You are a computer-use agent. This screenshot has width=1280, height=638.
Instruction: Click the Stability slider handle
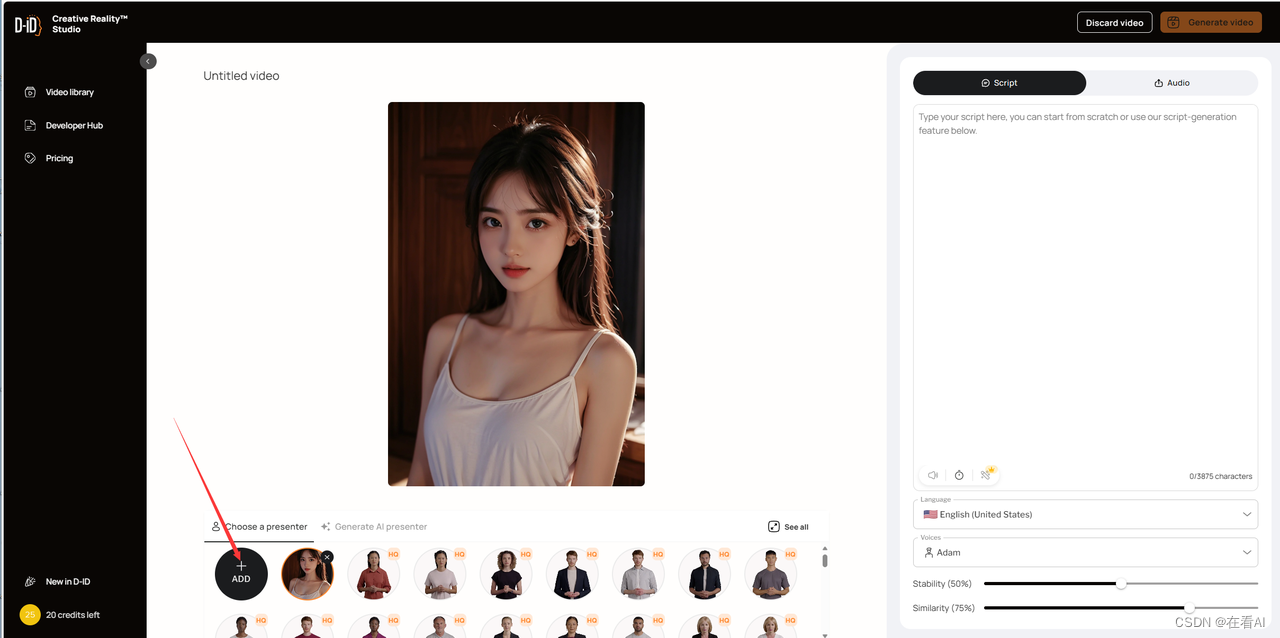tap(1121, 583)
